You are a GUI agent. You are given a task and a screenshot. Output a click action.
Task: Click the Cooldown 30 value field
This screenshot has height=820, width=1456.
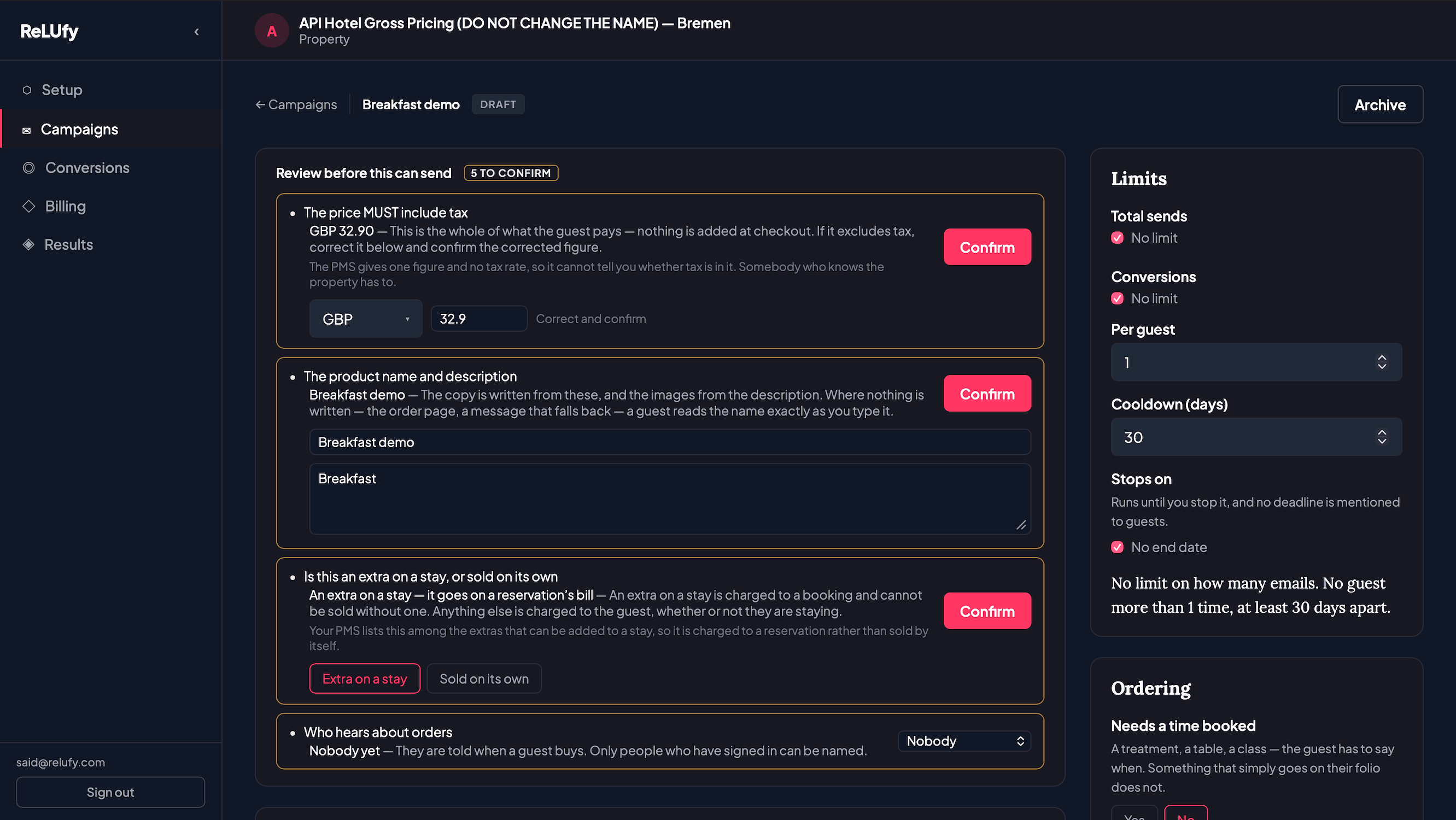pos(1256,437)
